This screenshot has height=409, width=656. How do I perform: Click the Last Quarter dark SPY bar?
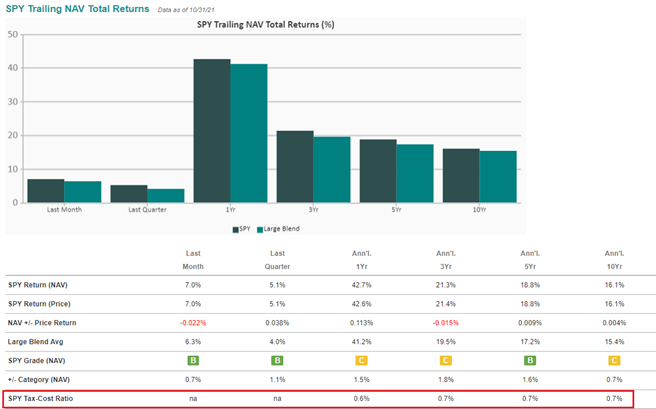pyautogui.click(x=129, y=194)
